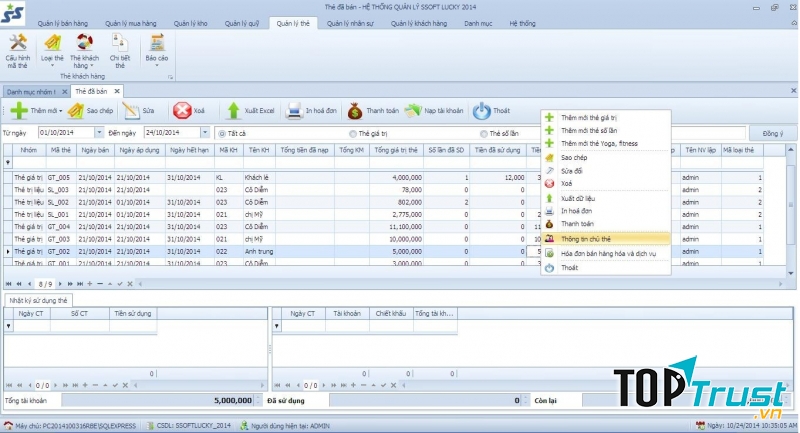Click the Thanh toán money bag icon
The height and width of the screenshot is (433, 800).
point(355,111)
